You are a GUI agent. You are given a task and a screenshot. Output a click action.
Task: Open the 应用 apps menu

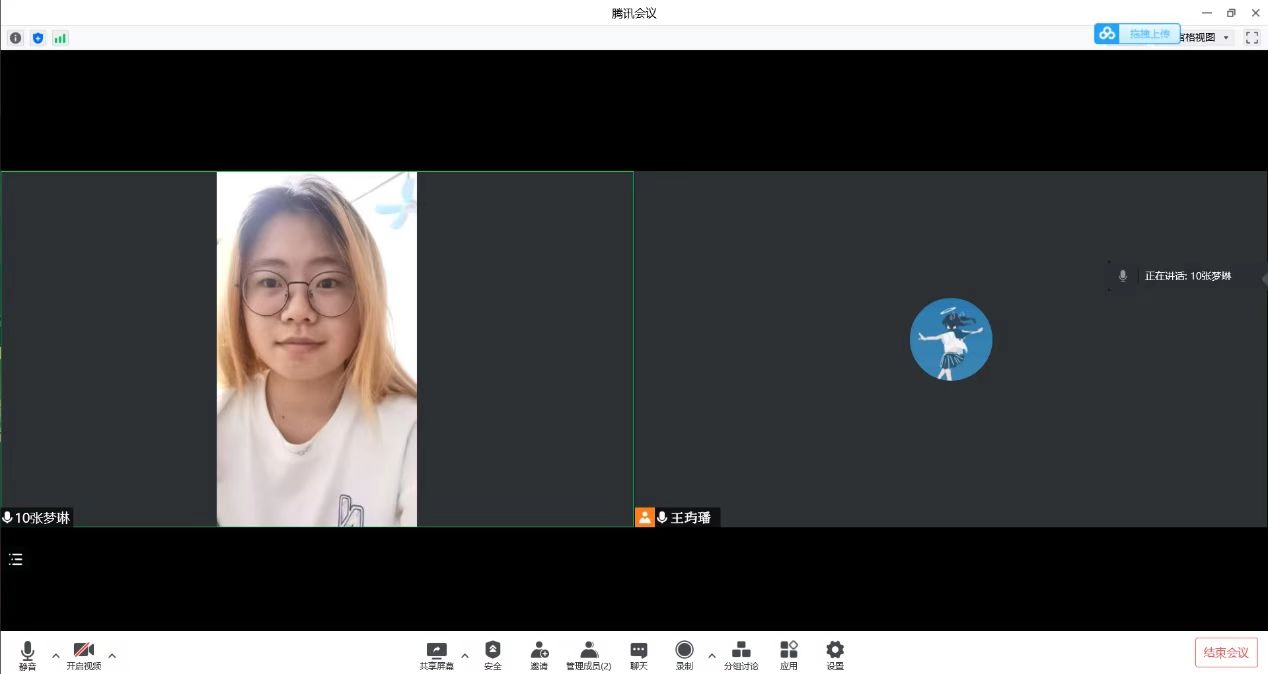tap(789, 655)
